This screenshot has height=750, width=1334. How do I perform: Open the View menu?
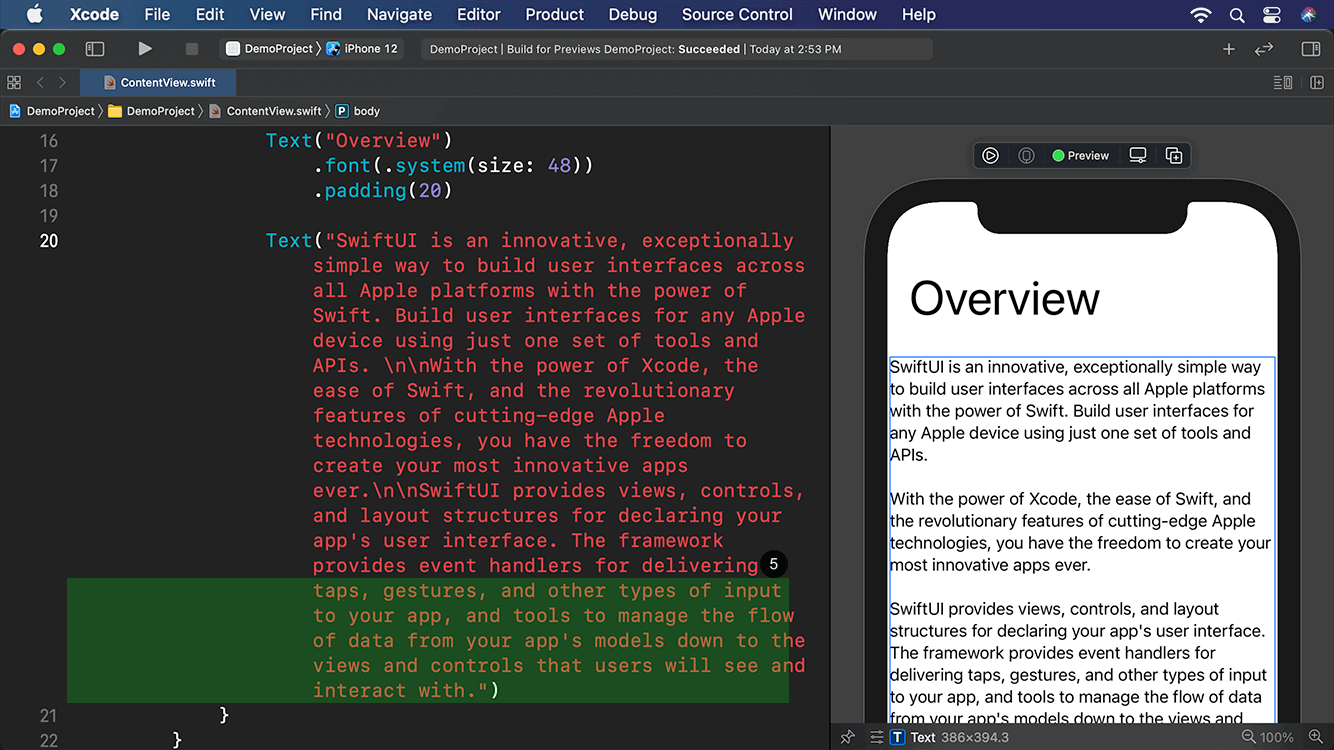pos(267,14)
